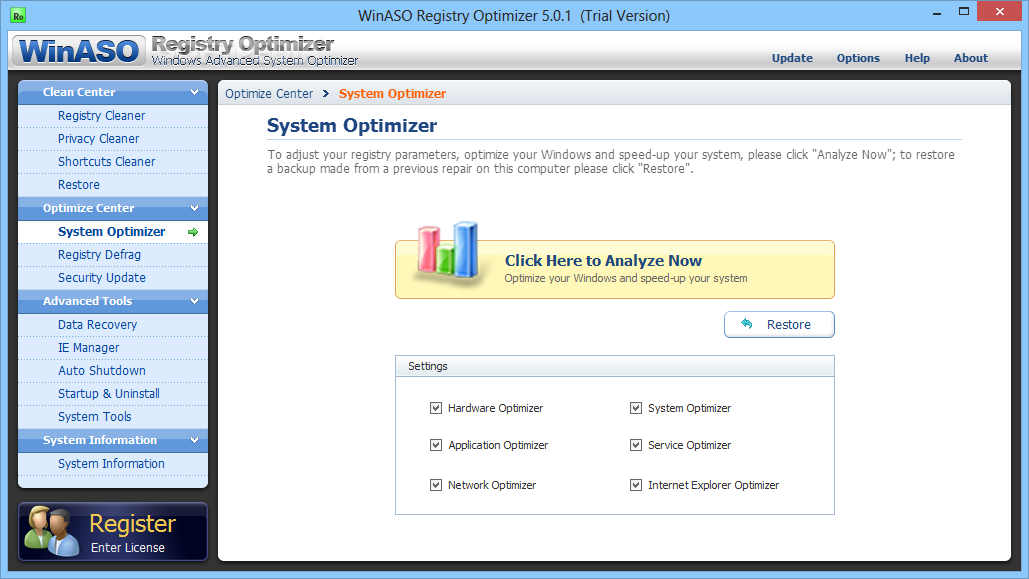1029x579 pixels.
Task: Disable the Service Optimizer checkbox
Action: click(636, 444)
